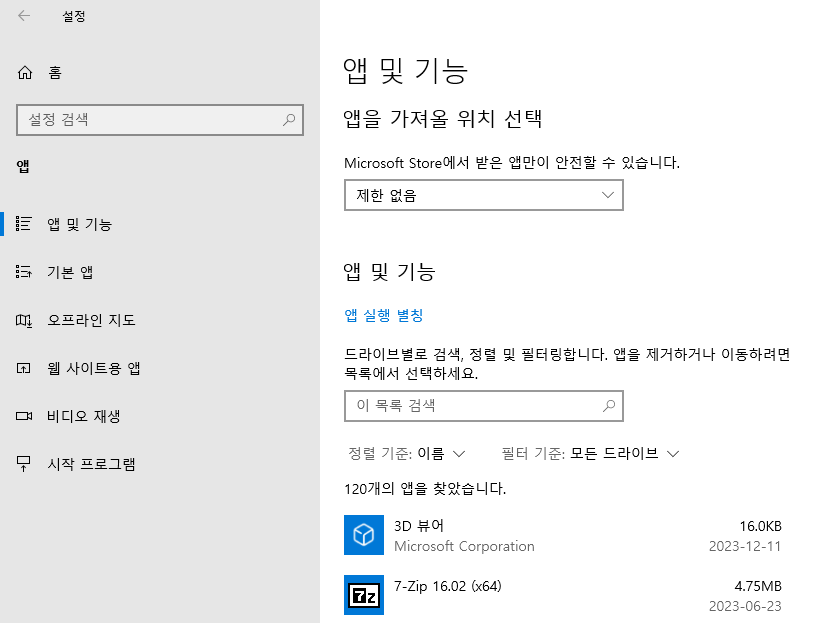The height and width of the screenshot is (623, 835).
Task: Click the 비디오 재생 camera icon
Action: click(x=23, y=416)
